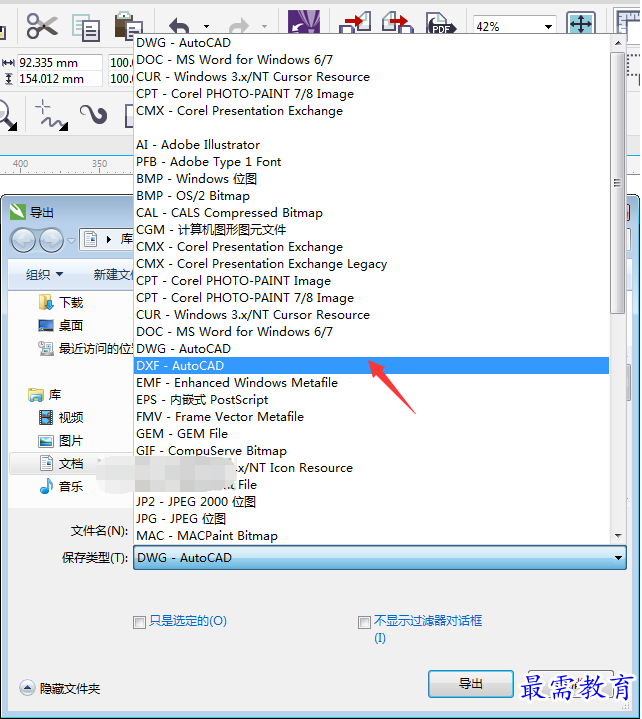Screen dimensions: 642x719
Task: Click the Cut scissors icon
Action: point(42,25)
